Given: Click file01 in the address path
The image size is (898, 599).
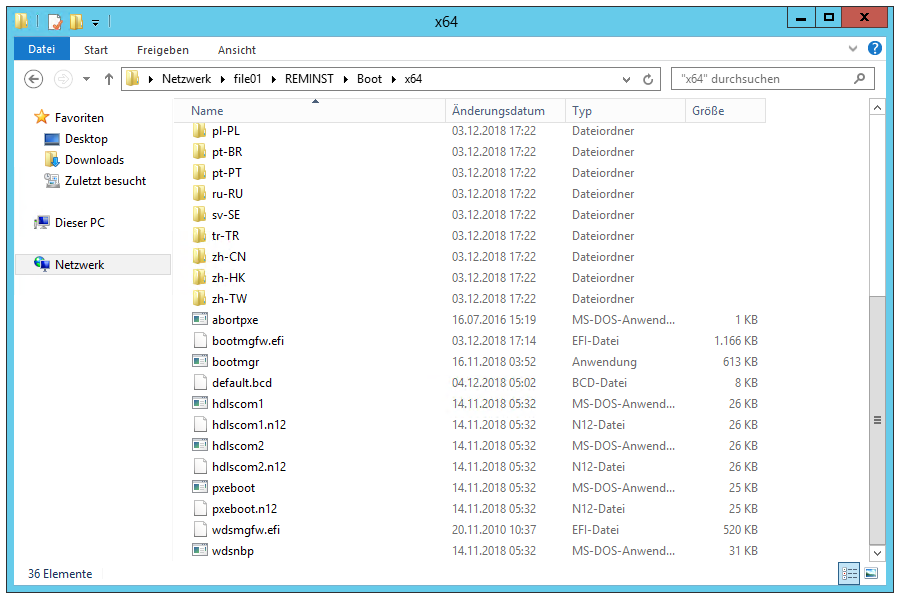Looking at the screenshot, I should 247,79.
